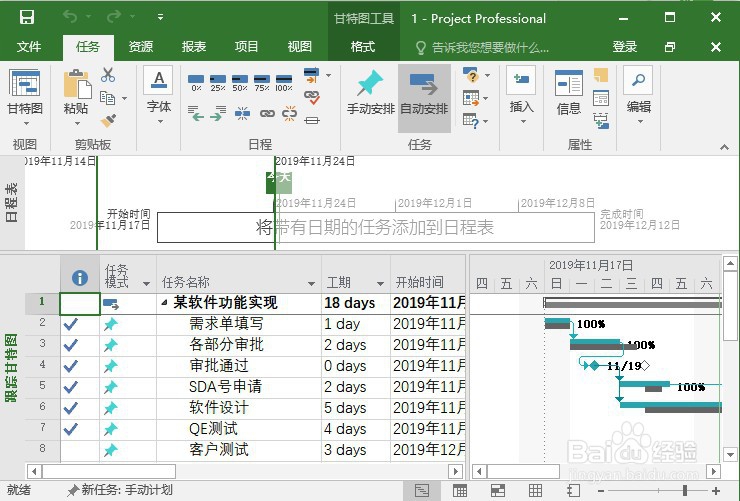Viewport: 740px width, 501px height.
Task: Click the Inactivate task icon
Action: click(312, 120)
